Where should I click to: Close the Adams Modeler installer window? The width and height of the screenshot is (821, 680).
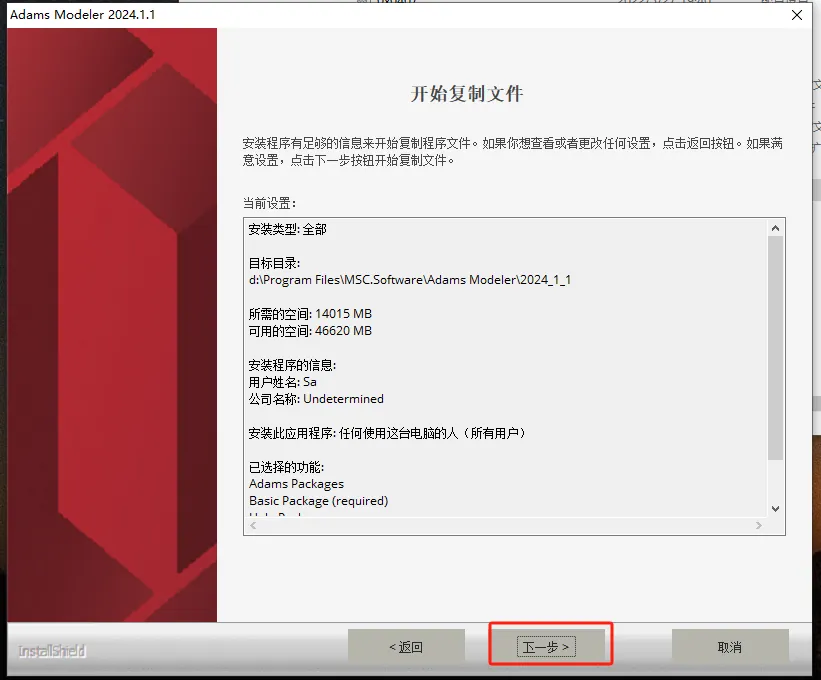(797, 15)
